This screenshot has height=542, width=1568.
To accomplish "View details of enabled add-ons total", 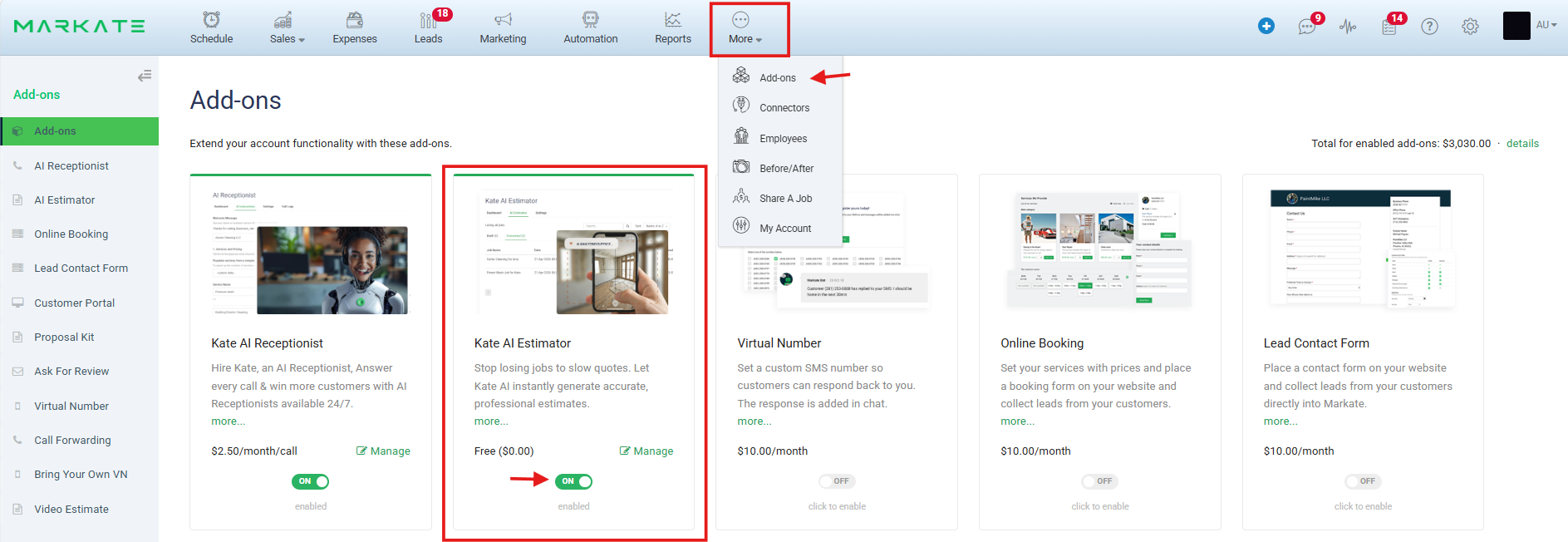I will click(x=1522, y=144).
